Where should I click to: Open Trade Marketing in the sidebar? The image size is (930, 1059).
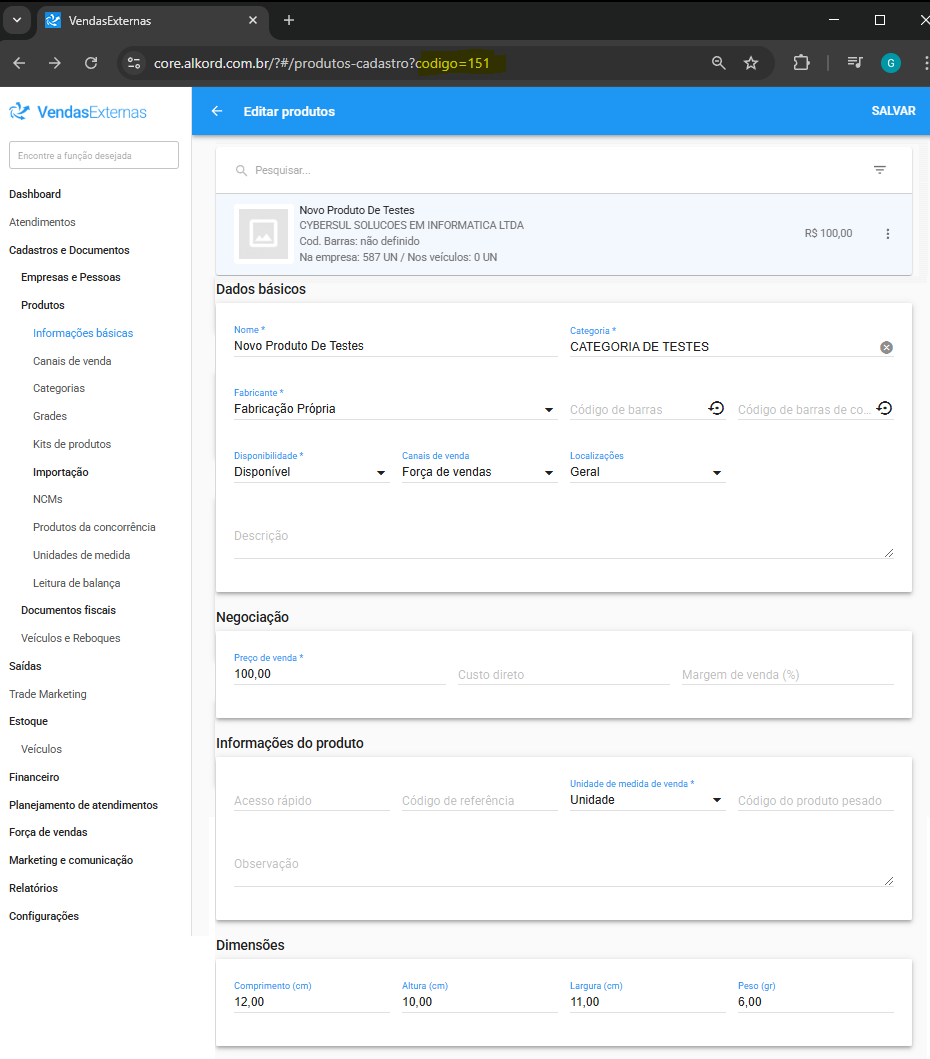(47, 694)
